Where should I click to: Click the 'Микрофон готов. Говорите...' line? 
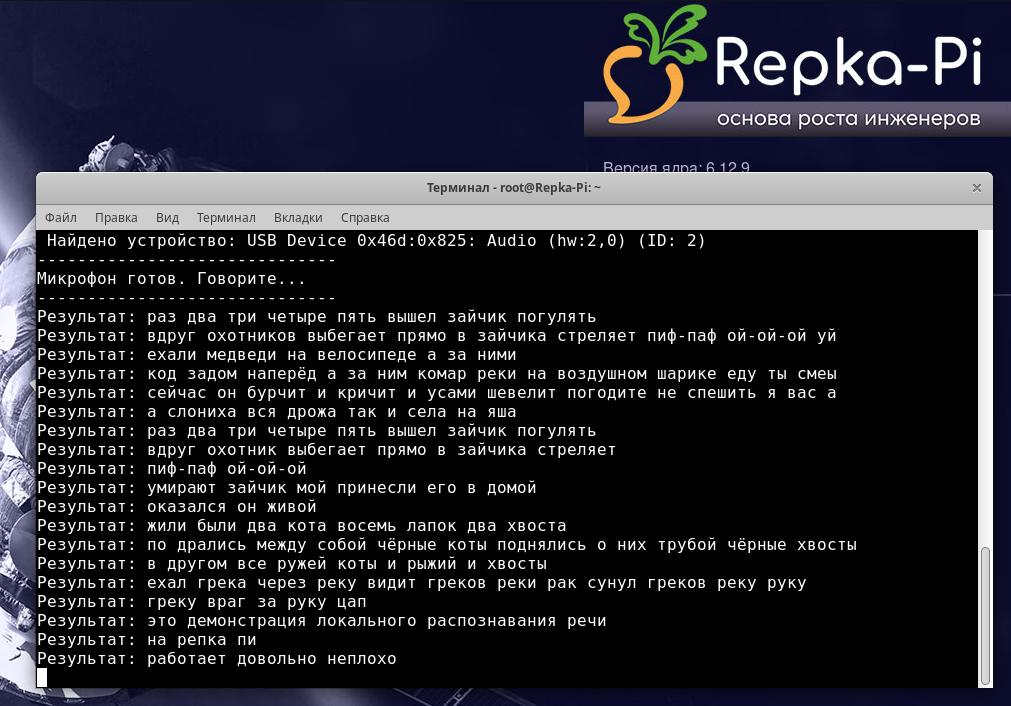point(171,279)
